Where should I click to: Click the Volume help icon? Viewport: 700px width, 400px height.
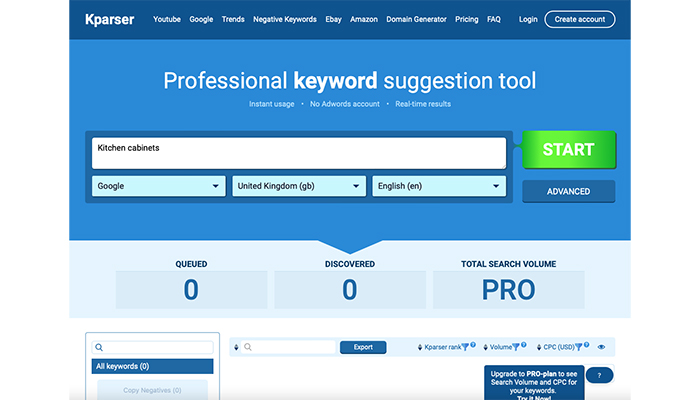[524, 345]
